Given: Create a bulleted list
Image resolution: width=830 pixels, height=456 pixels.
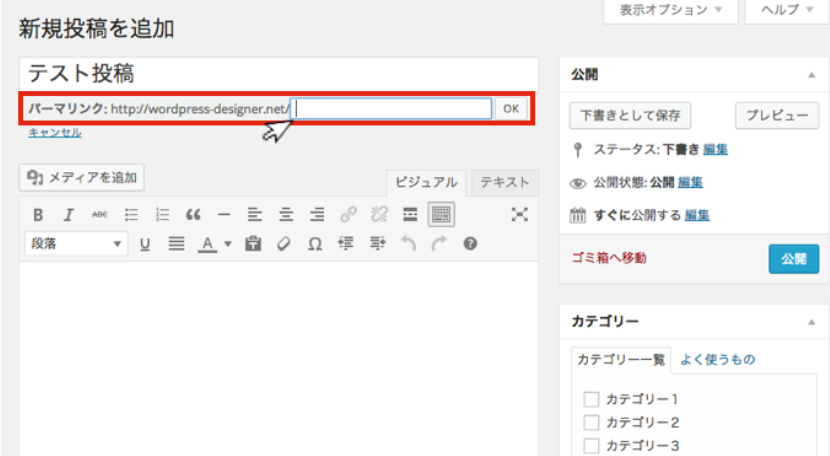Looking at the screenshot, I should (131, 214).
